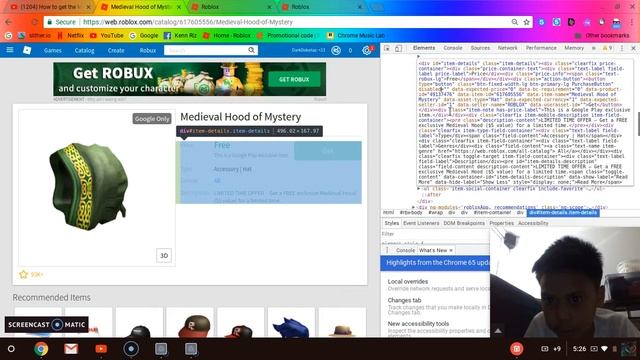Toggle the DevTools inspect element picker

[387, 48]
